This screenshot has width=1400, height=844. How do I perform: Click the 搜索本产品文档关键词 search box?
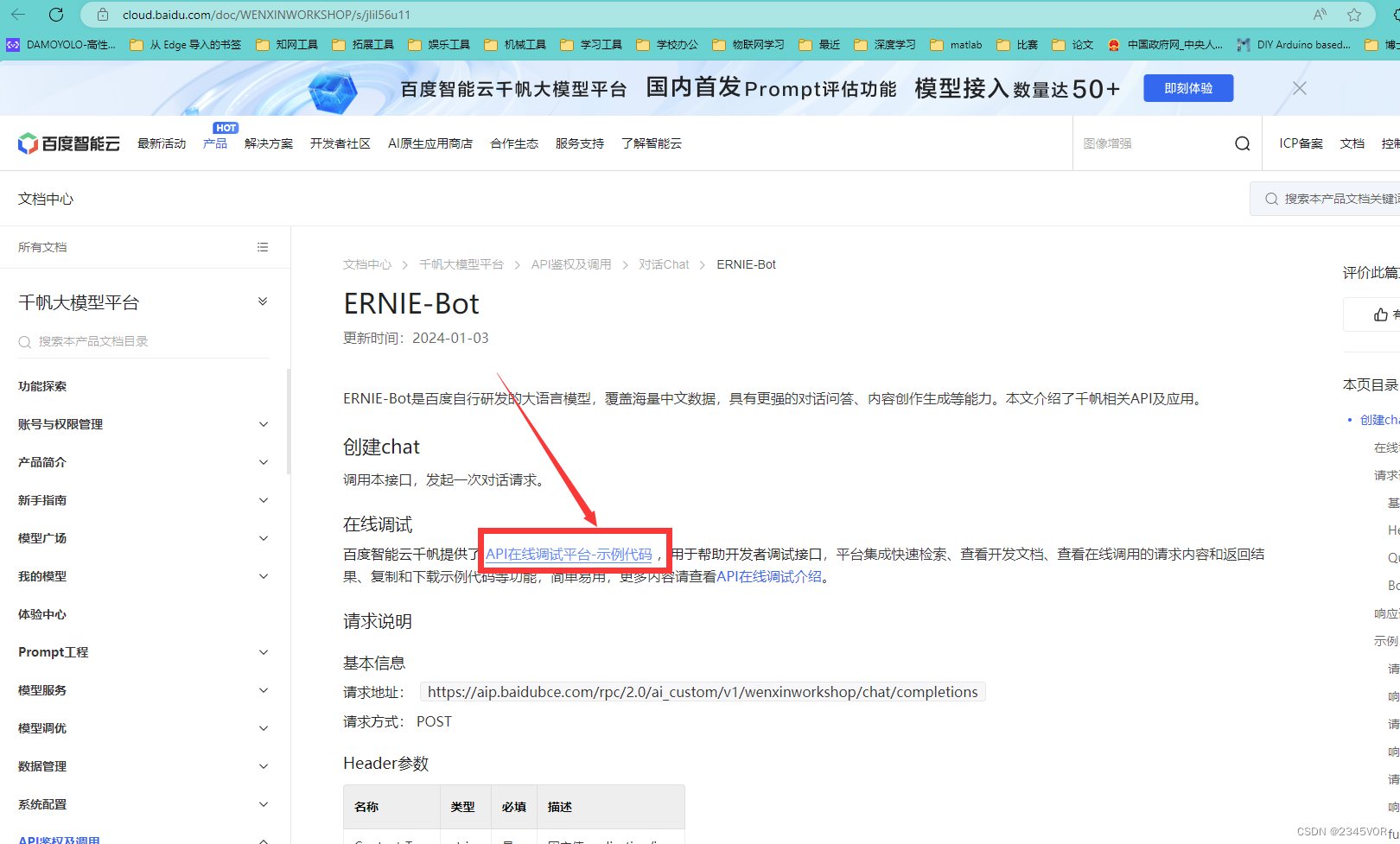pos(1326,199)
